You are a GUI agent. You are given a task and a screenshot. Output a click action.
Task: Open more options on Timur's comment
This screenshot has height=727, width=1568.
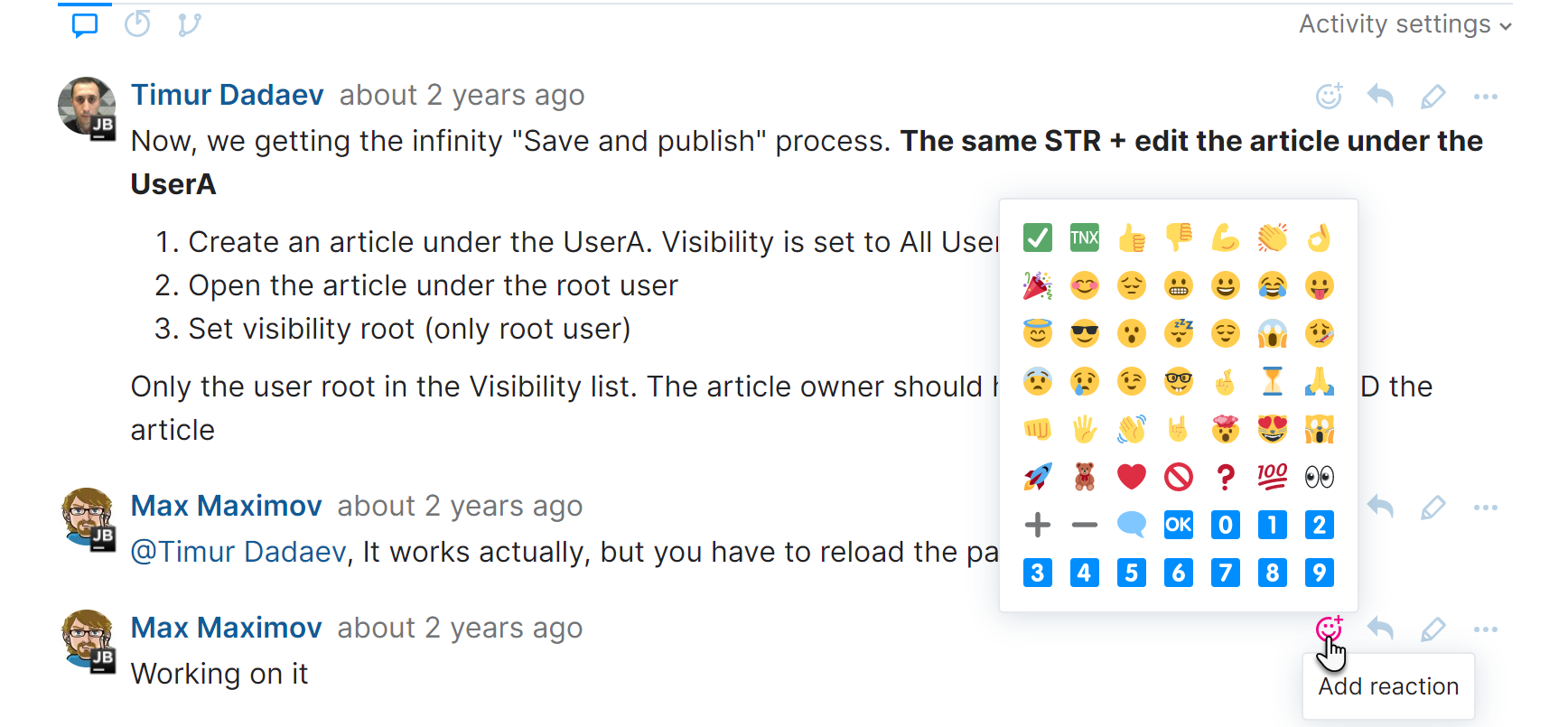(1486, 95)
